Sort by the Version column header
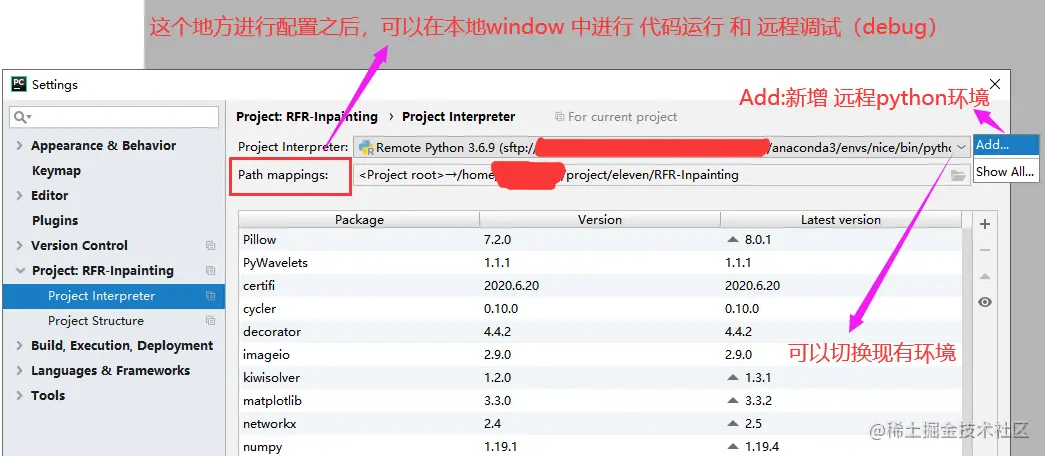This screenshot has width=1045, height=456. [x=600, y=219]
